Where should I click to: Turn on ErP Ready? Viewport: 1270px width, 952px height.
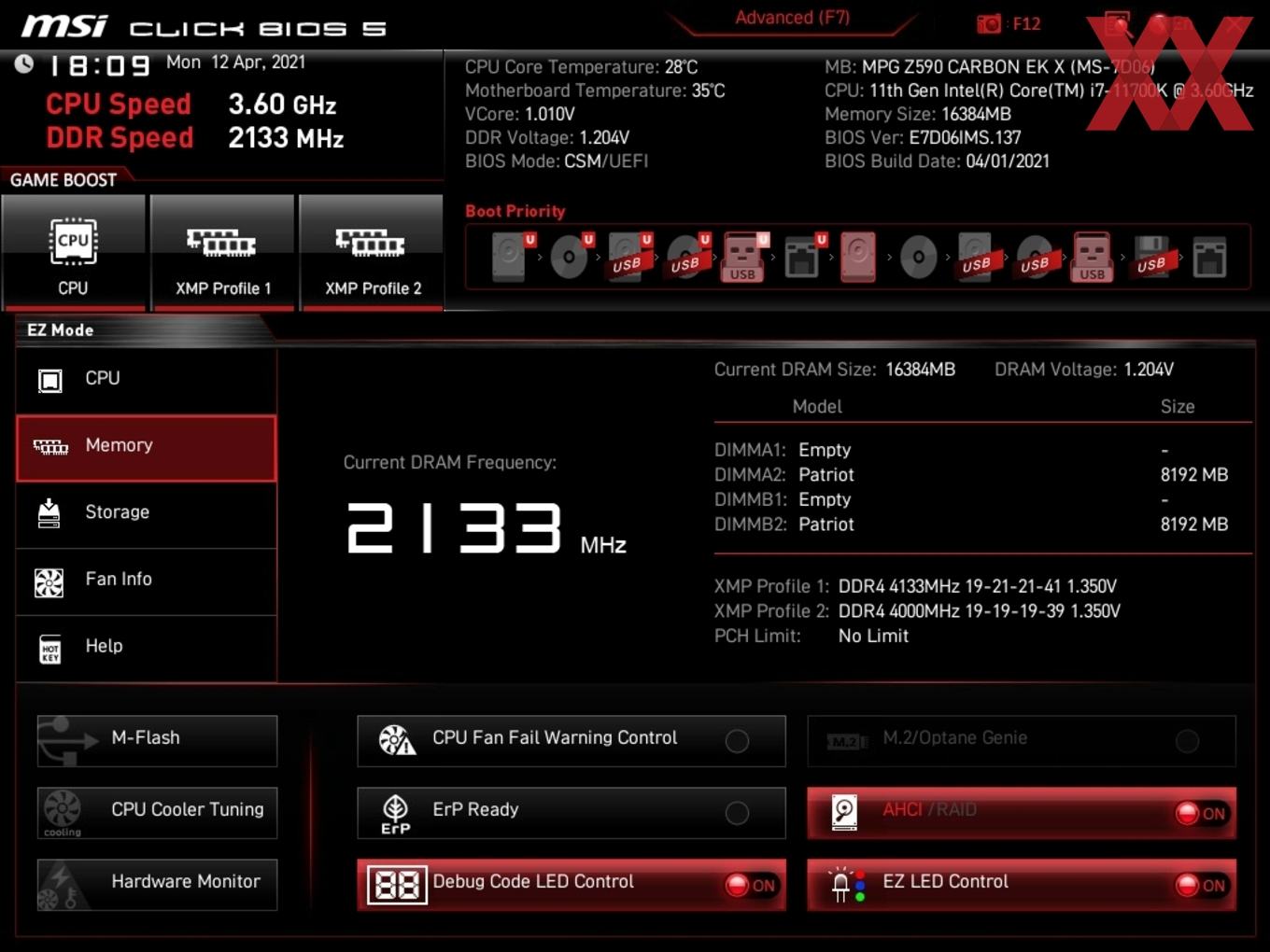737,813
